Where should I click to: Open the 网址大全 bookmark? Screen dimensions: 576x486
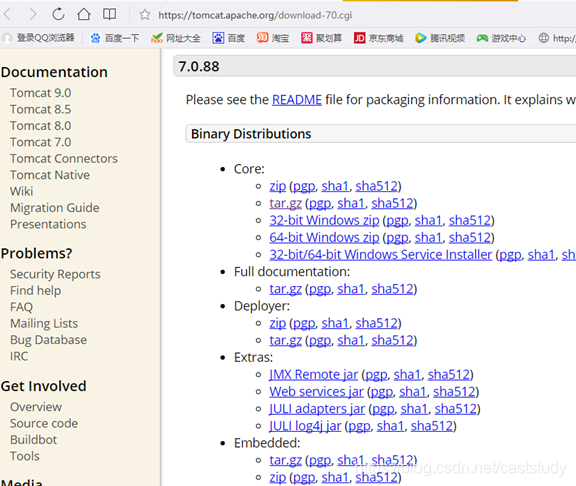(176, 38)
